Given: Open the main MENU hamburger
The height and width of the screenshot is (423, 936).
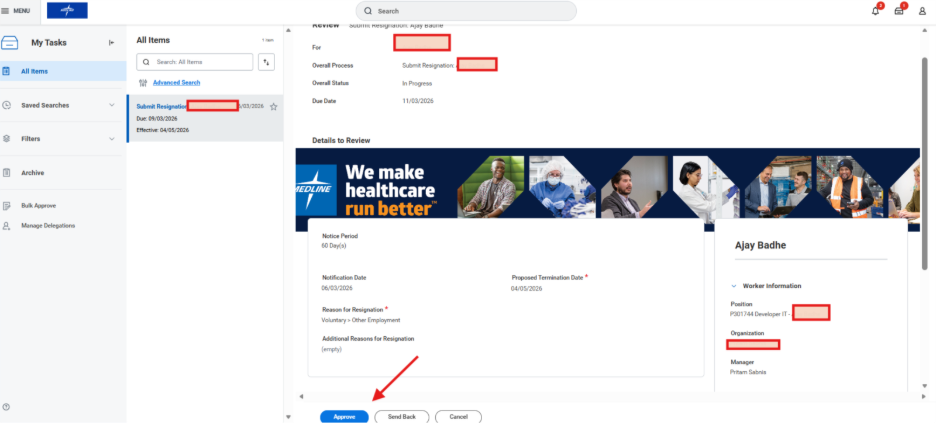Looking at the screenshot, I should [x=15, y=10].
